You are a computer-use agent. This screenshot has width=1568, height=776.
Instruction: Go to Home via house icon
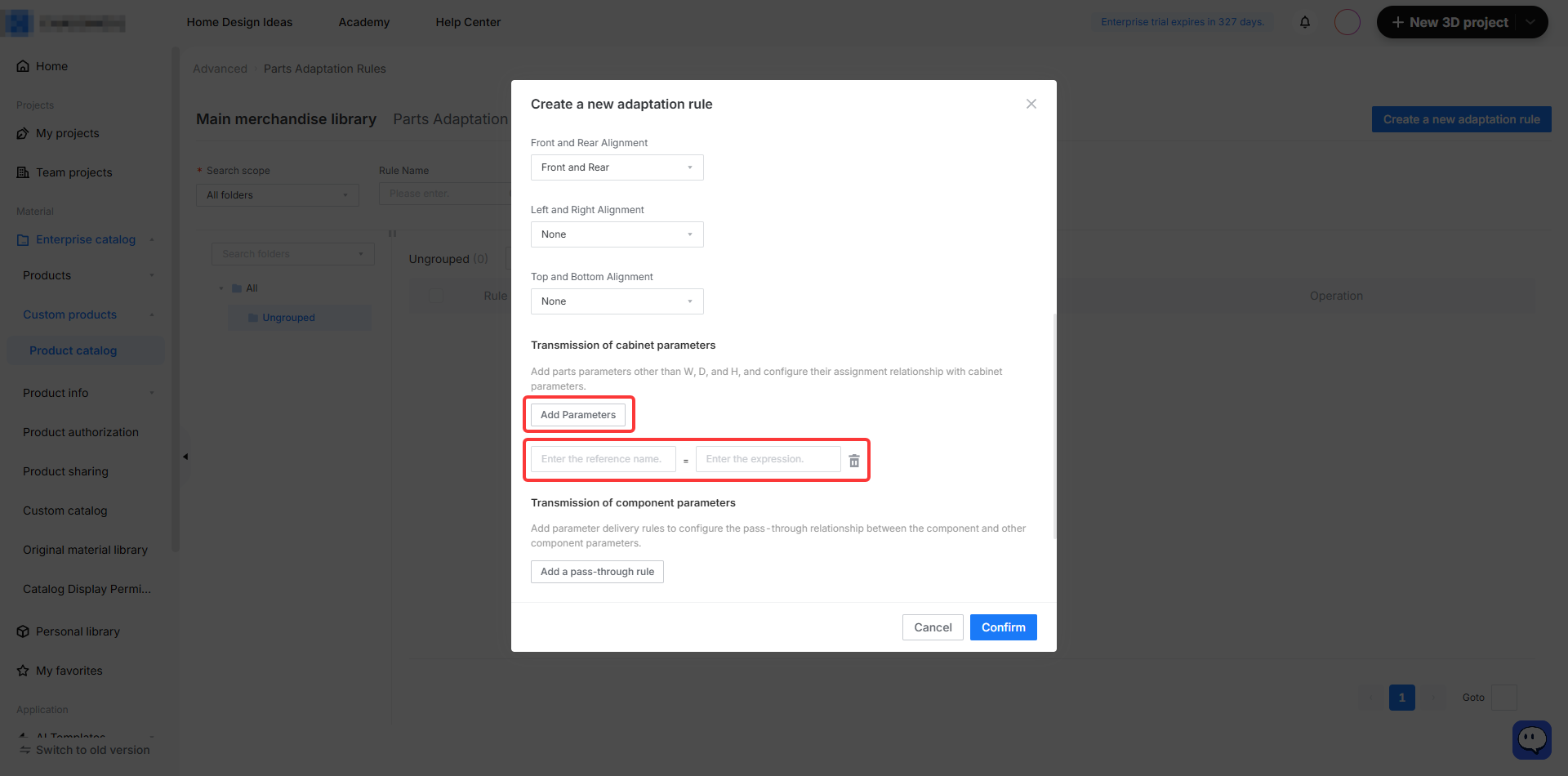pyautogui.click(x=23, y=66)
